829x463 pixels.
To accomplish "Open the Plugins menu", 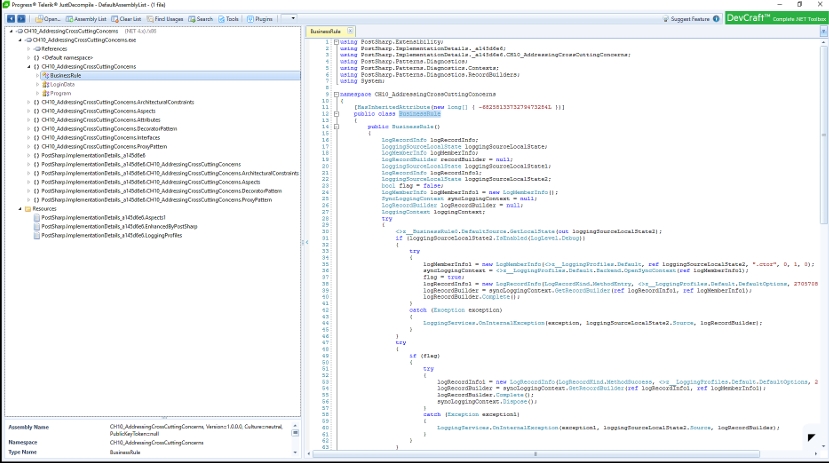I will pyautogui.click(x=259, y=18).
